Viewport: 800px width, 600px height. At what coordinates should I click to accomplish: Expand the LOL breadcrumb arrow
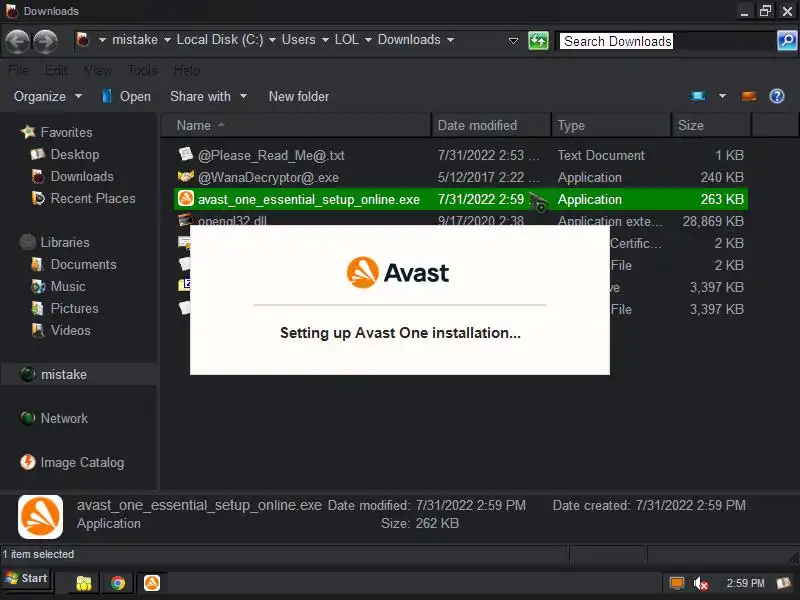click(368, 40)
